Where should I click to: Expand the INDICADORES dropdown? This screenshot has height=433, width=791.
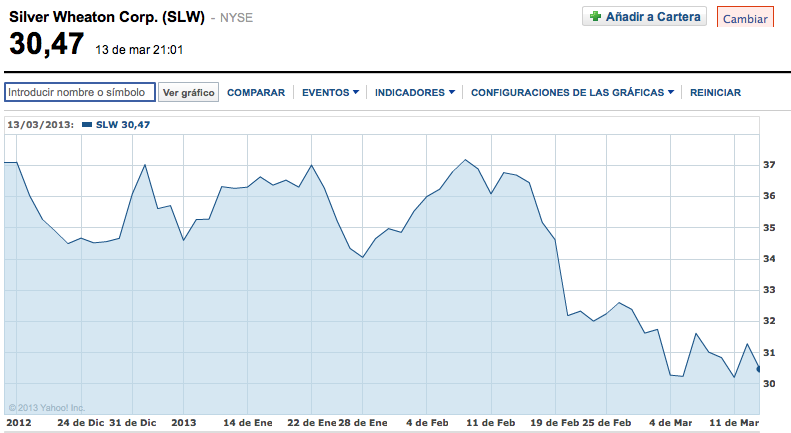415,93
